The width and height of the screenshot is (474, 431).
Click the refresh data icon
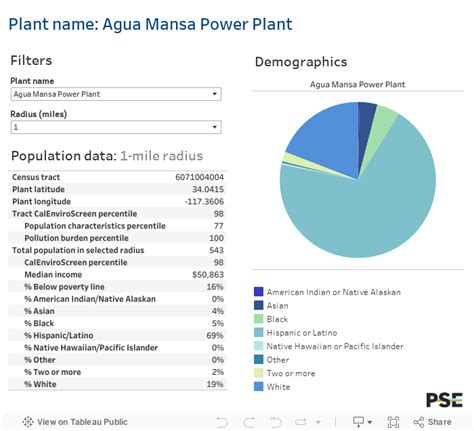point(301,422)
